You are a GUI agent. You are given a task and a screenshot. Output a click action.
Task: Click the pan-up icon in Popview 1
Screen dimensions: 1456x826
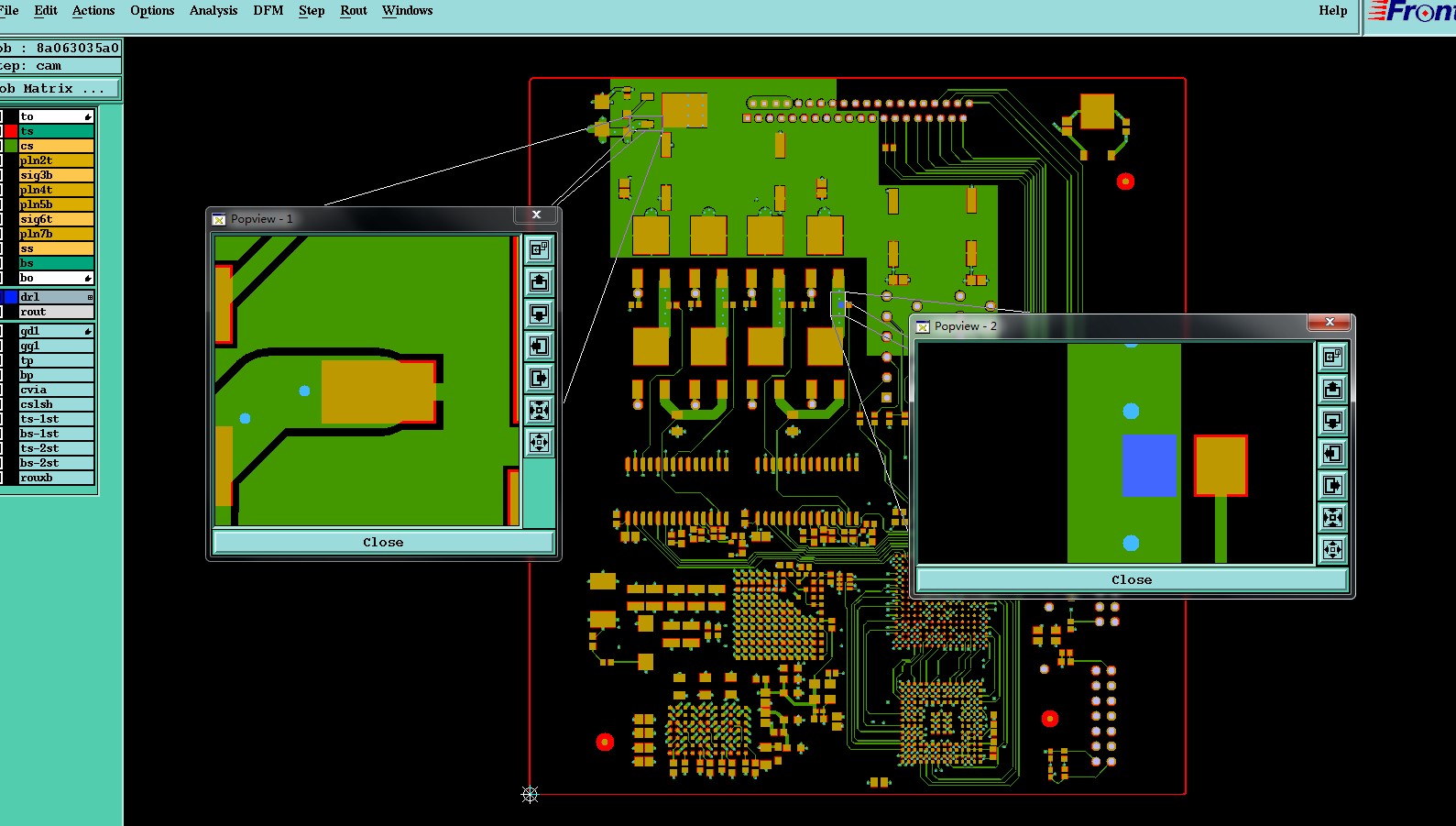pyautogui.click(x=539, y=281)
